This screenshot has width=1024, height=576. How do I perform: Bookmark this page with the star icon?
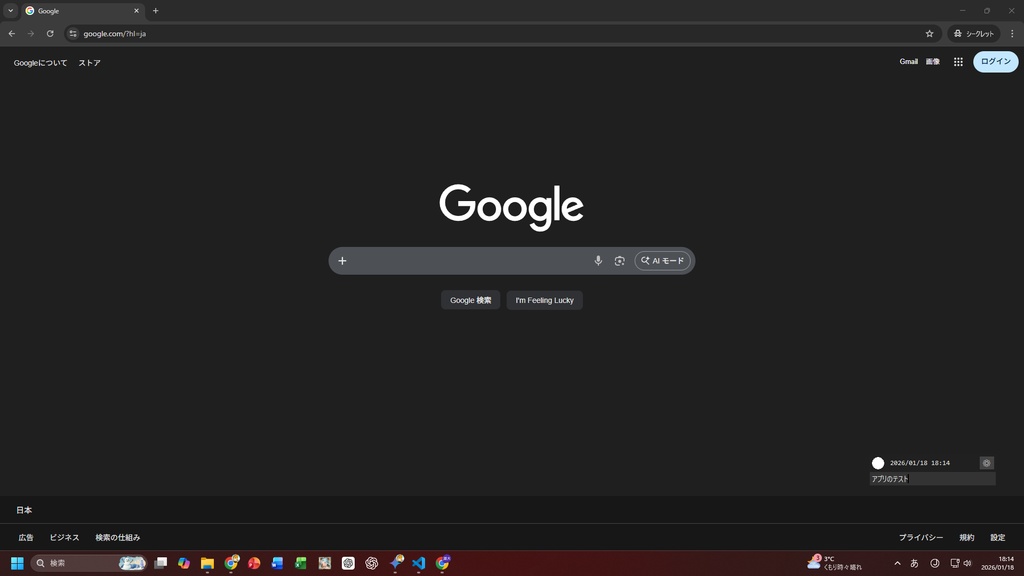pos(929,33)
